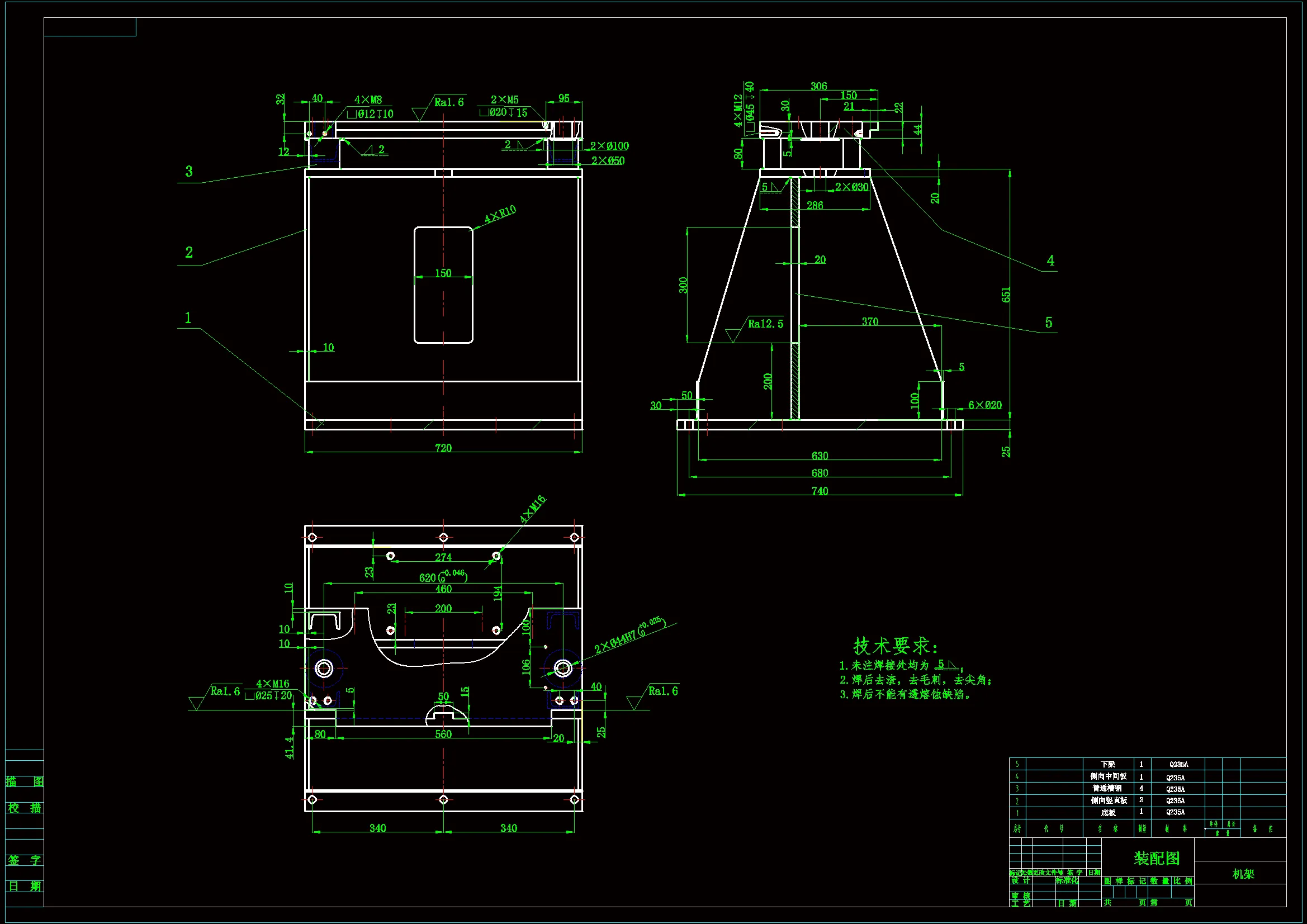Click the 2×Ø100 diameter callout
The height and width of the screenshot is (924, 1307).
609,146
